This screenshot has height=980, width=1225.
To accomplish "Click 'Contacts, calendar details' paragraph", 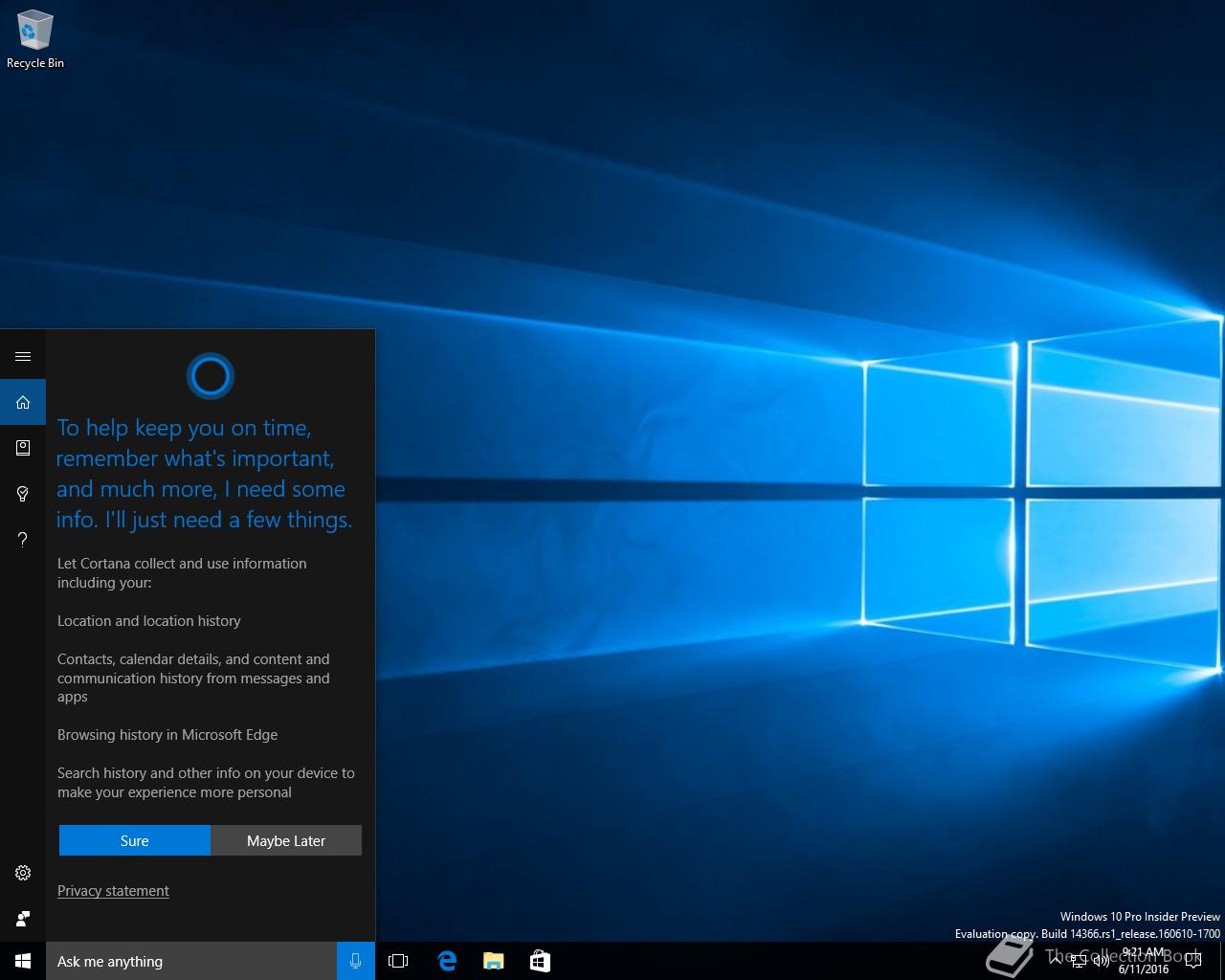I will [x=193, y=678].
